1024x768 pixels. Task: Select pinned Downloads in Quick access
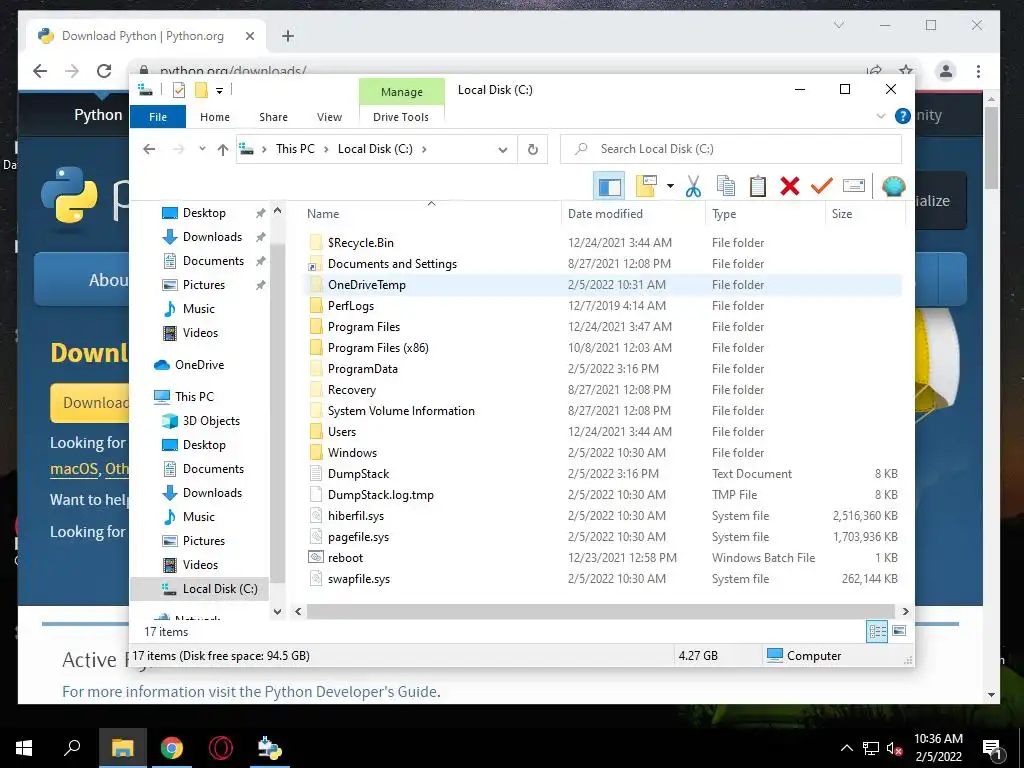coord(212,237)
